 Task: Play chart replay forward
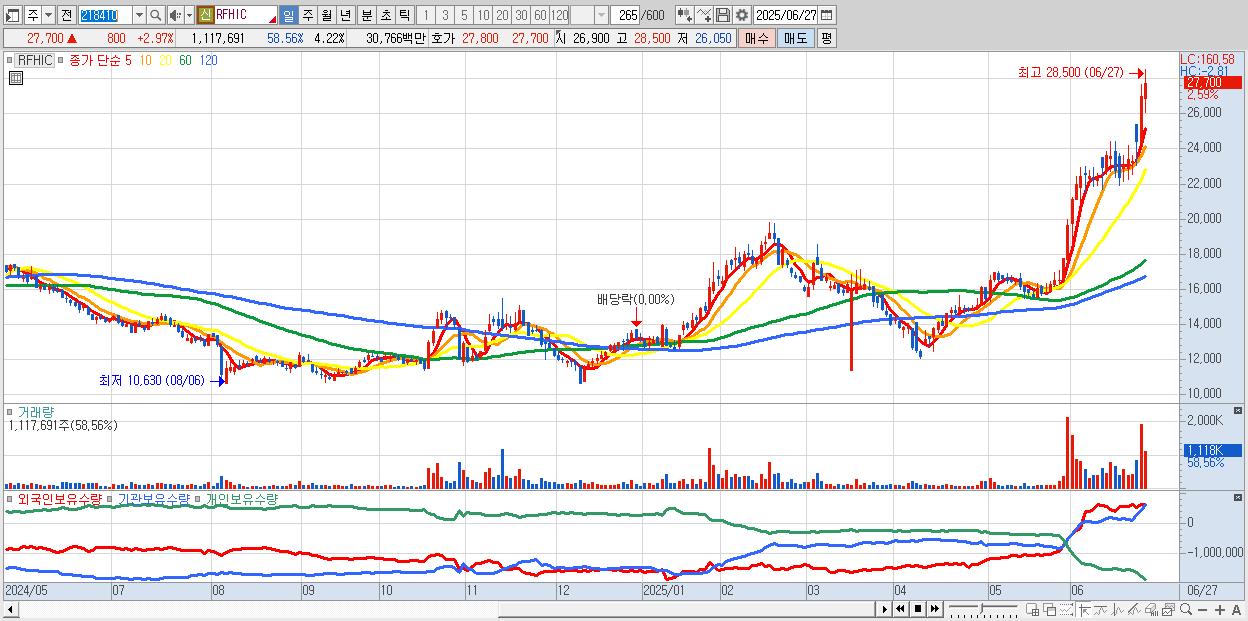[885, 609]
